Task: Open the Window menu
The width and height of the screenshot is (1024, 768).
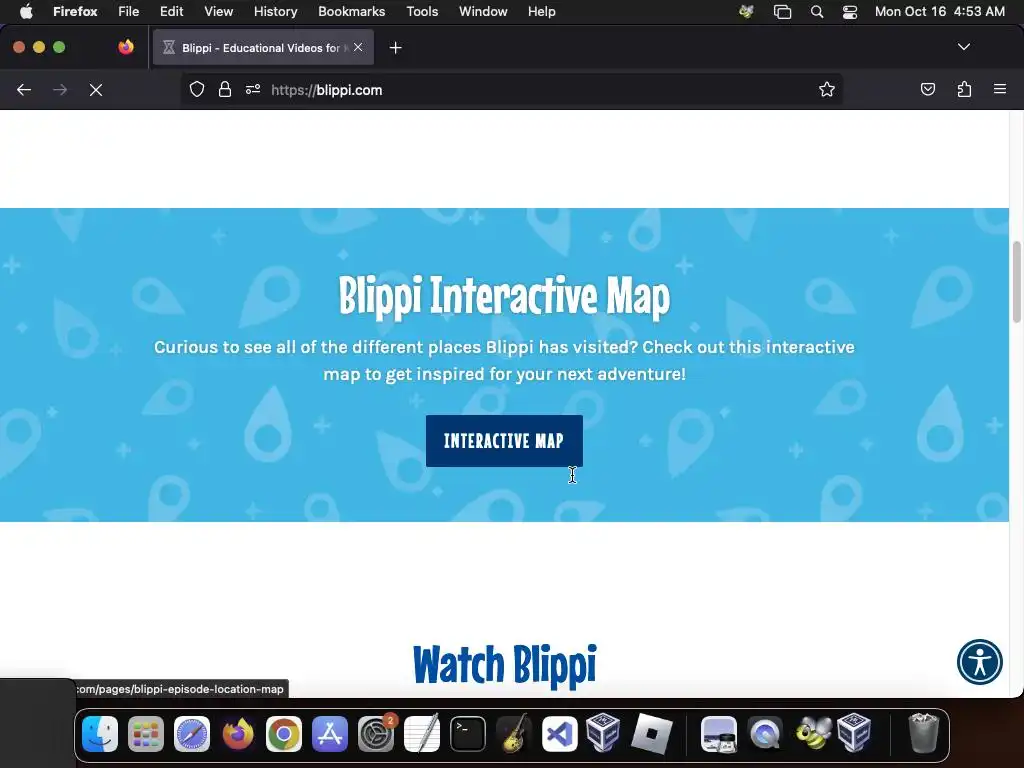Action: (x=483, y=11)
